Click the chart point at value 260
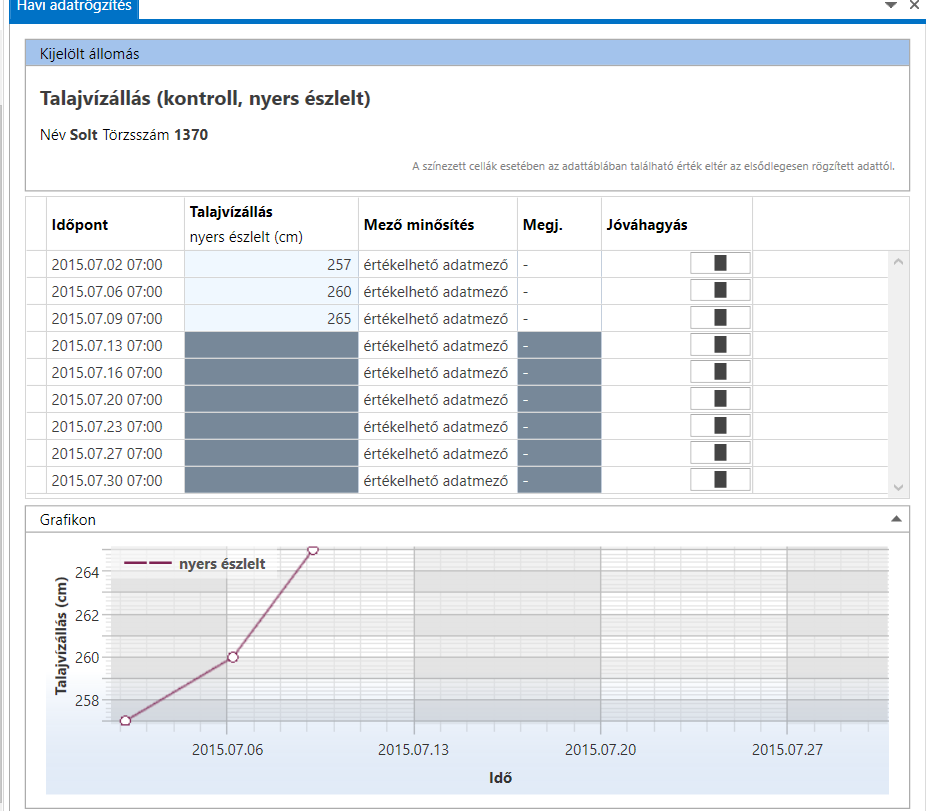Viewport: 926px width, 811px height. pyautogui.click(x=233, y=657)
